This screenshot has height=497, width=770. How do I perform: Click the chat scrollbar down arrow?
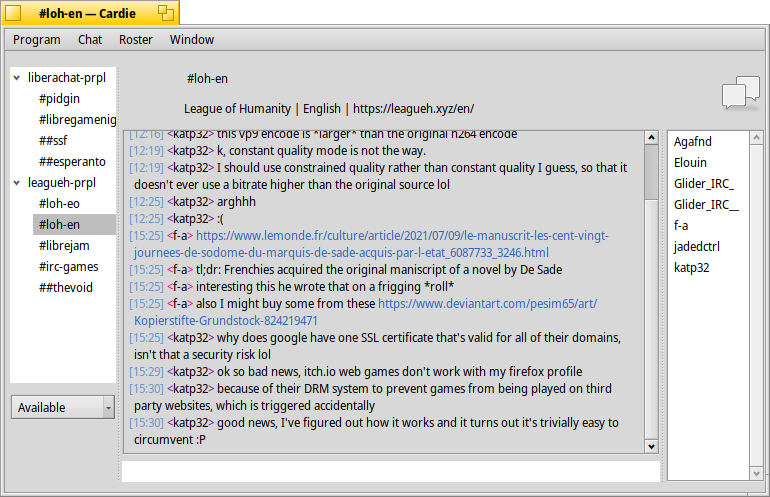(x=651, y=446)
